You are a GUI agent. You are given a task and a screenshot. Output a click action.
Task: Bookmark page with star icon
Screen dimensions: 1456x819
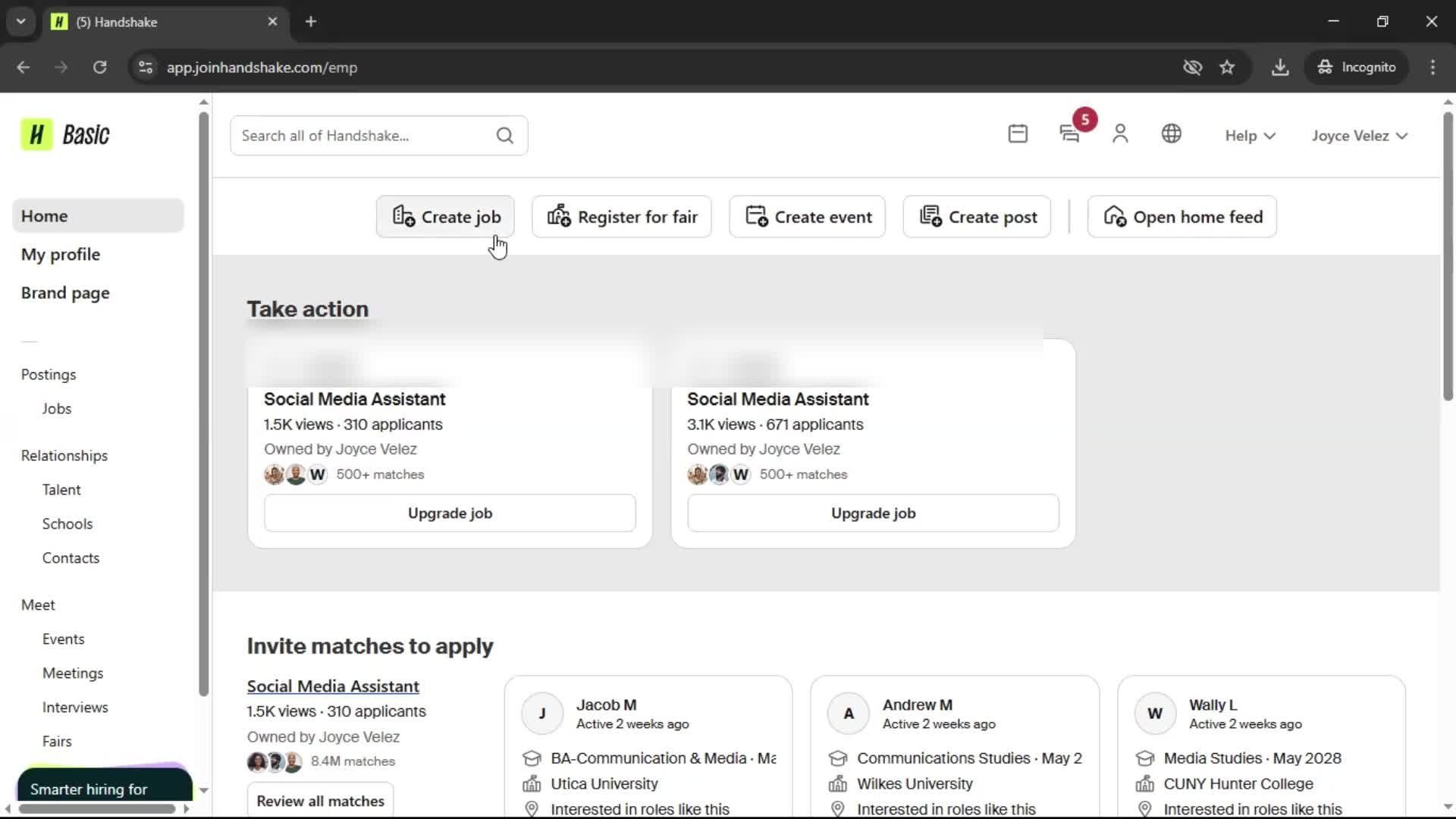(1227, 67)
